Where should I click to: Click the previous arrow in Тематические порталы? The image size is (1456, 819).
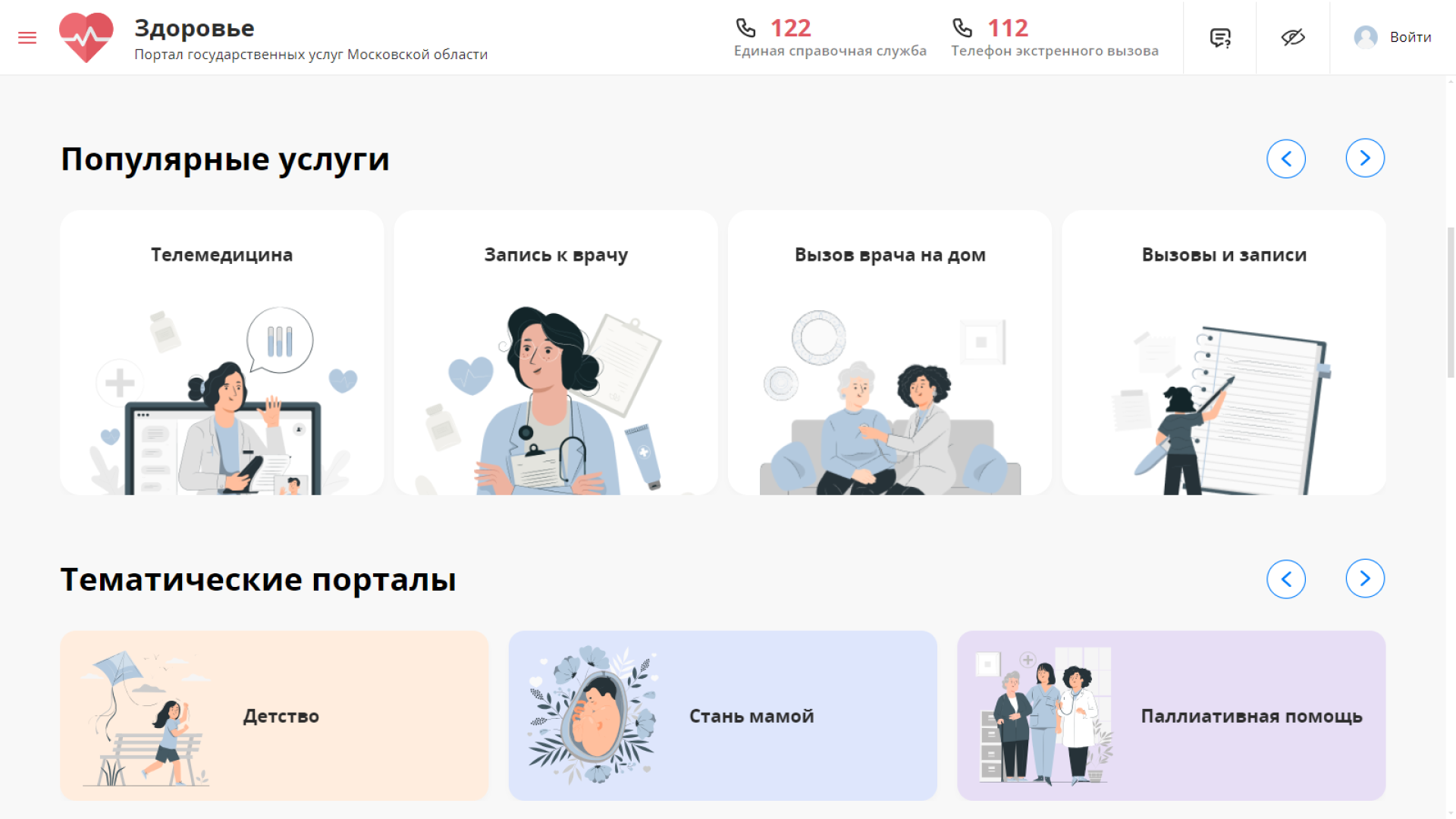pyautogui.click(x=1286, y=579)
